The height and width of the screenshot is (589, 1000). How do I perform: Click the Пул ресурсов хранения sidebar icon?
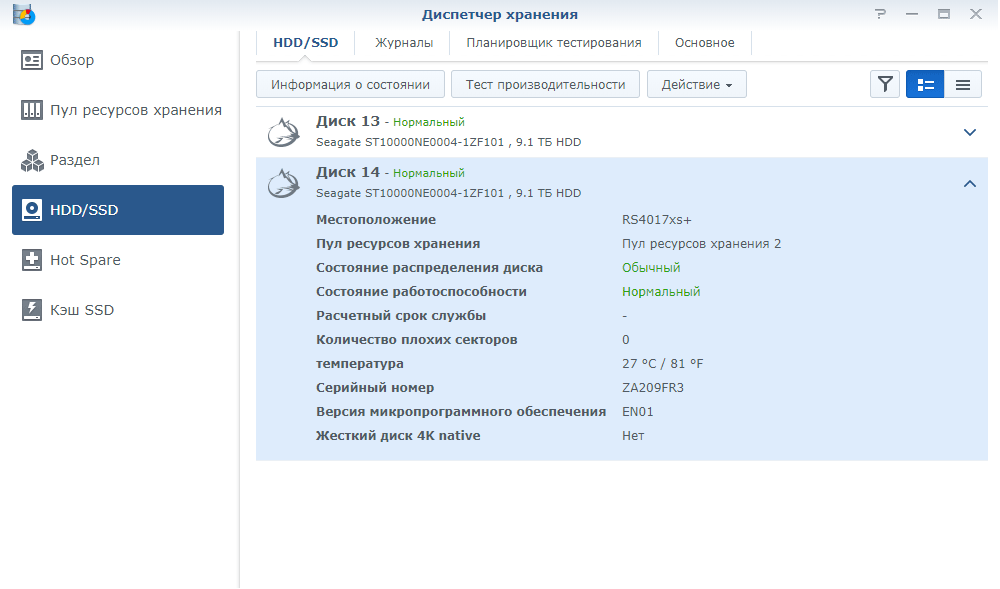32,110
